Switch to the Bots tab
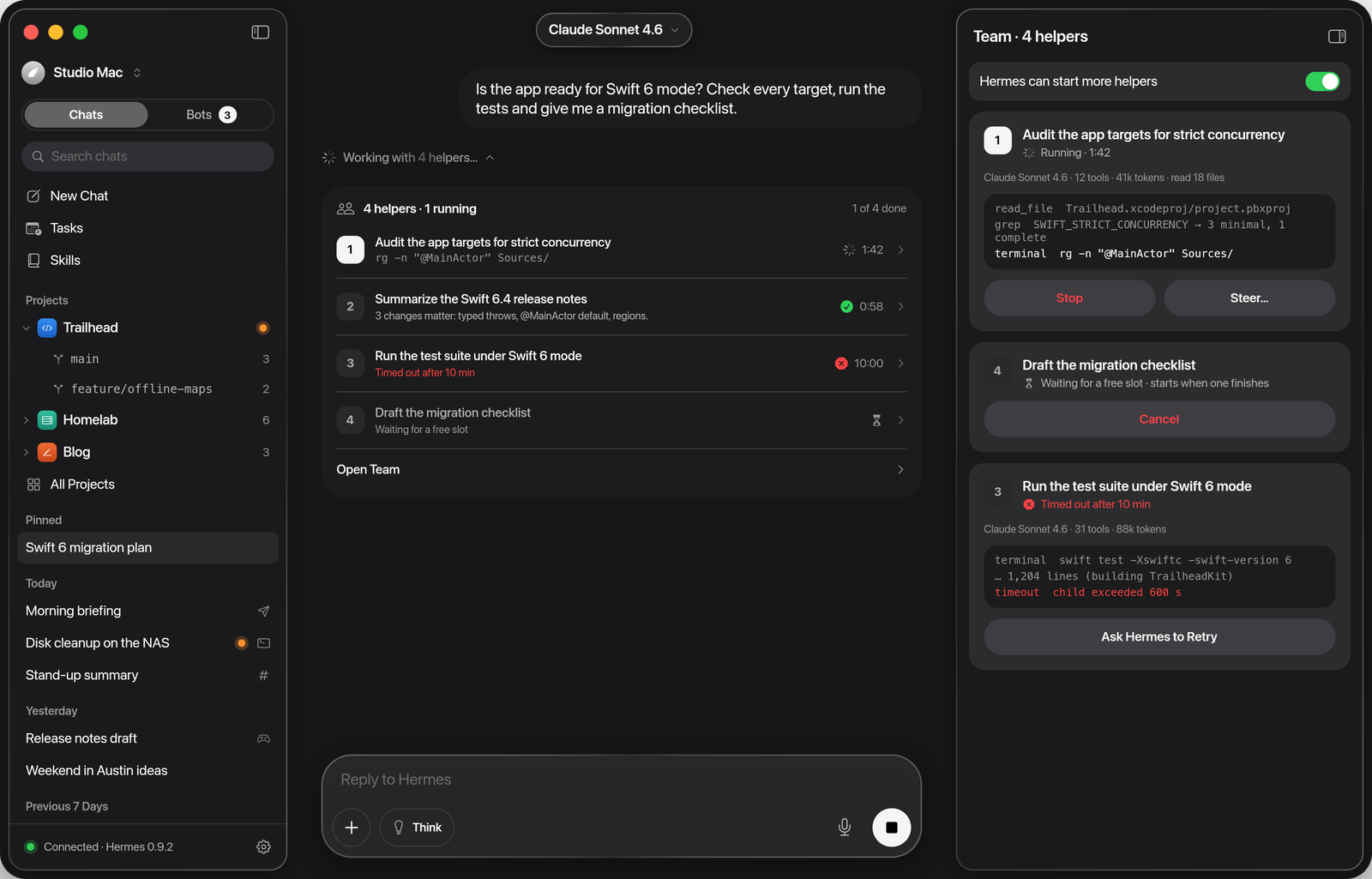1372x879 pixels. (211, 115)
